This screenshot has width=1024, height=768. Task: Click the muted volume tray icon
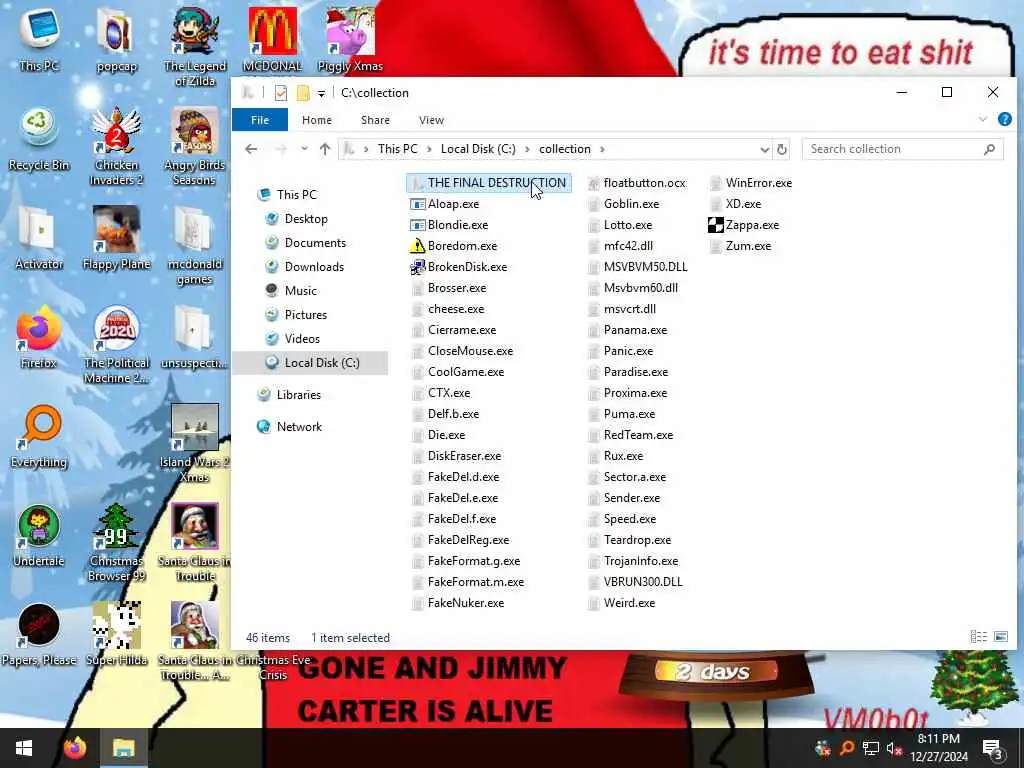point(894,748)
